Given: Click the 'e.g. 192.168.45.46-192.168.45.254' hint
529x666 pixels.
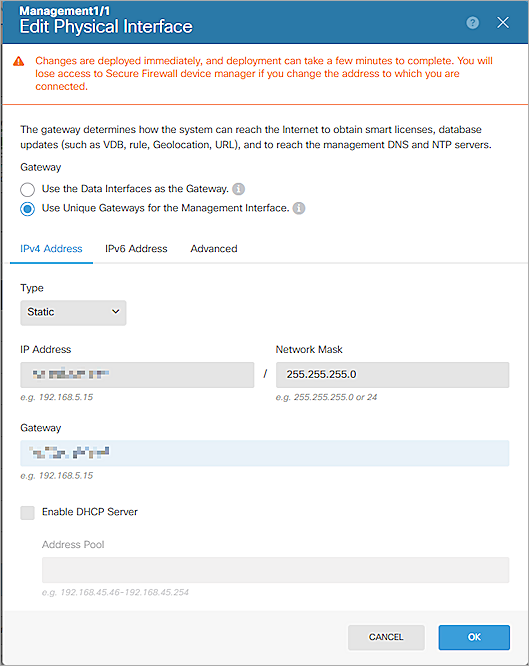Looking at the screenshot, I should tap(115, 593).
